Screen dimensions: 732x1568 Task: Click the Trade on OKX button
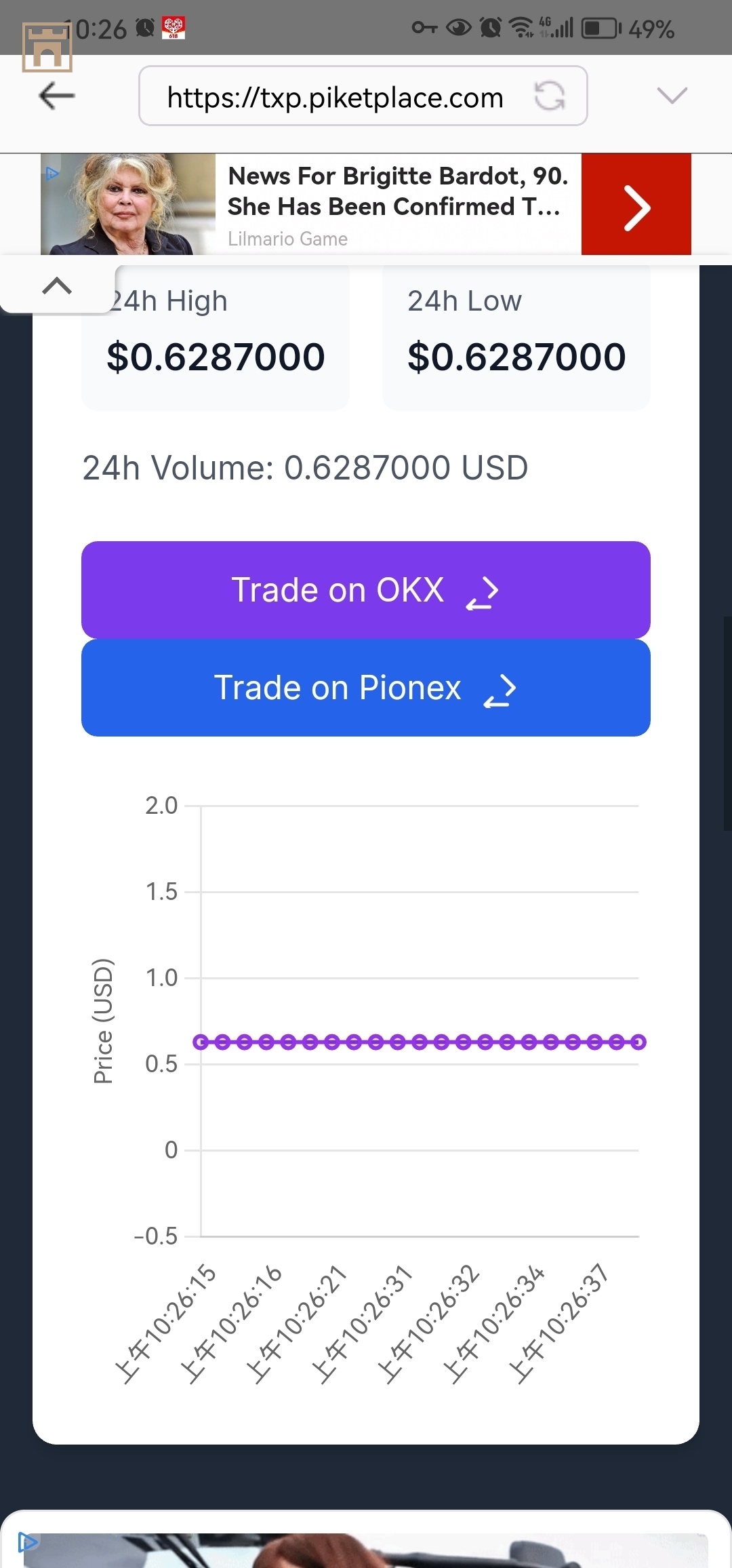[x=366, y=590]
